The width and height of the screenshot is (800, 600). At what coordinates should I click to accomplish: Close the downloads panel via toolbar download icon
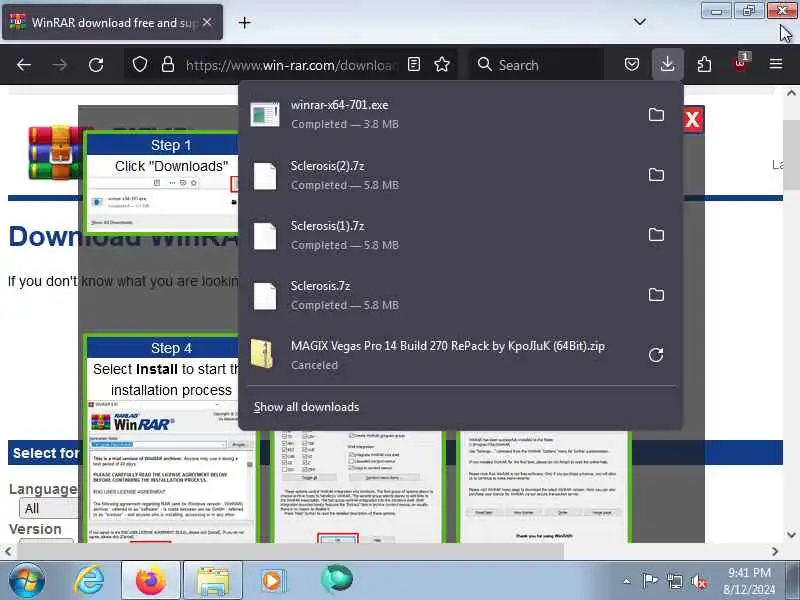tap(667, 65)
